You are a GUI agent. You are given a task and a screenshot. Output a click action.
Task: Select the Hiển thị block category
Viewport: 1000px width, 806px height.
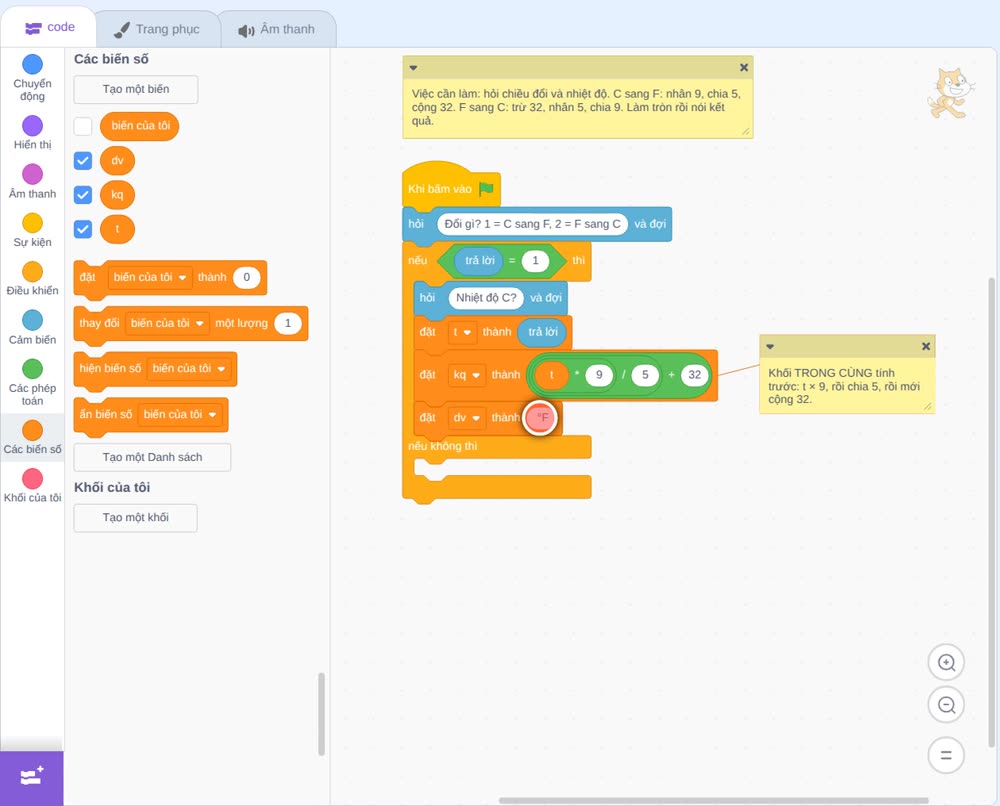33,133
